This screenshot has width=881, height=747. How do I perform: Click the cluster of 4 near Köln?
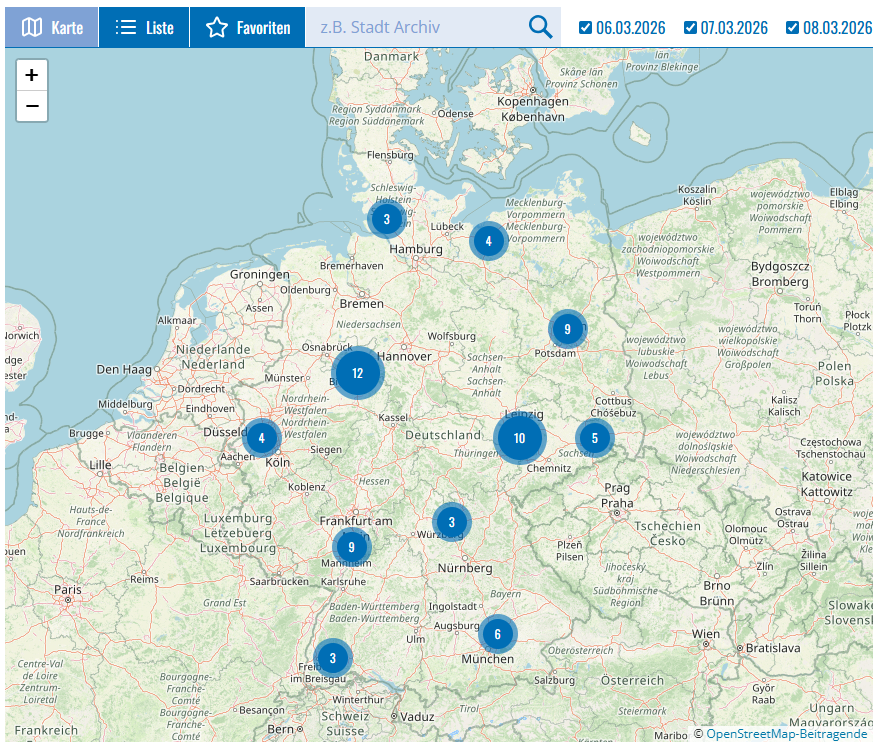click(261, 438)
